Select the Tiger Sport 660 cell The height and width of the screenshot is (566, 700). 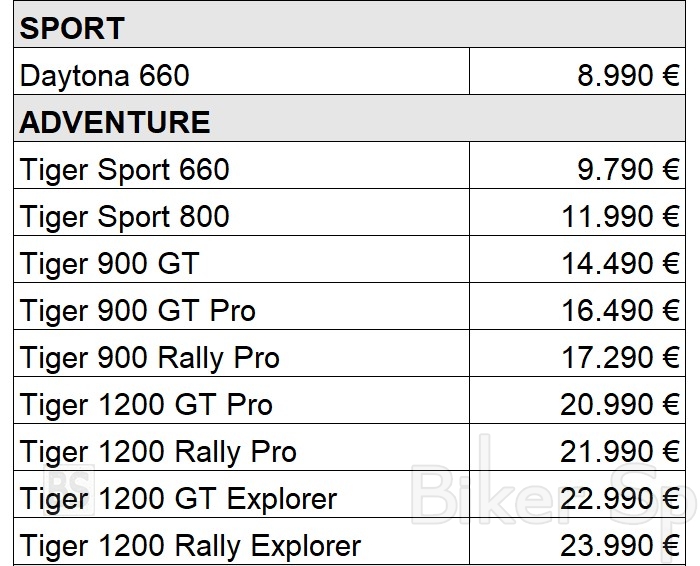[x=124, y=170]
